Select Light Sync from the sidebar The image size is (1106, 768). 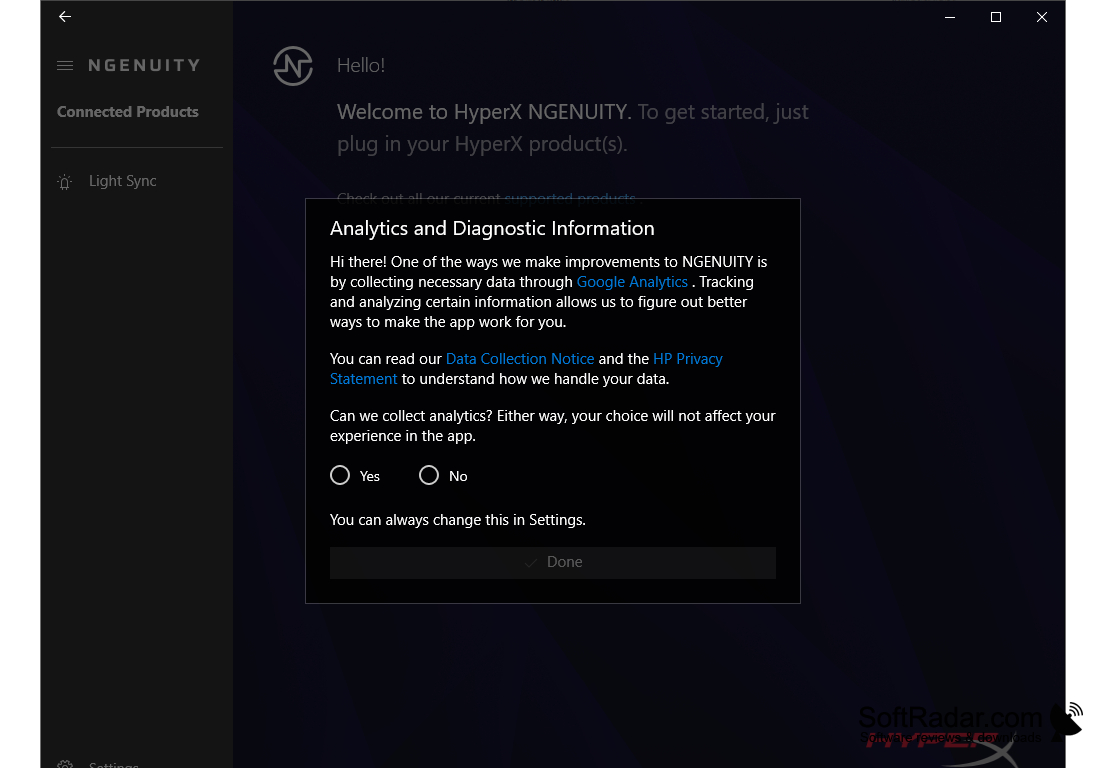pos(122,181)
